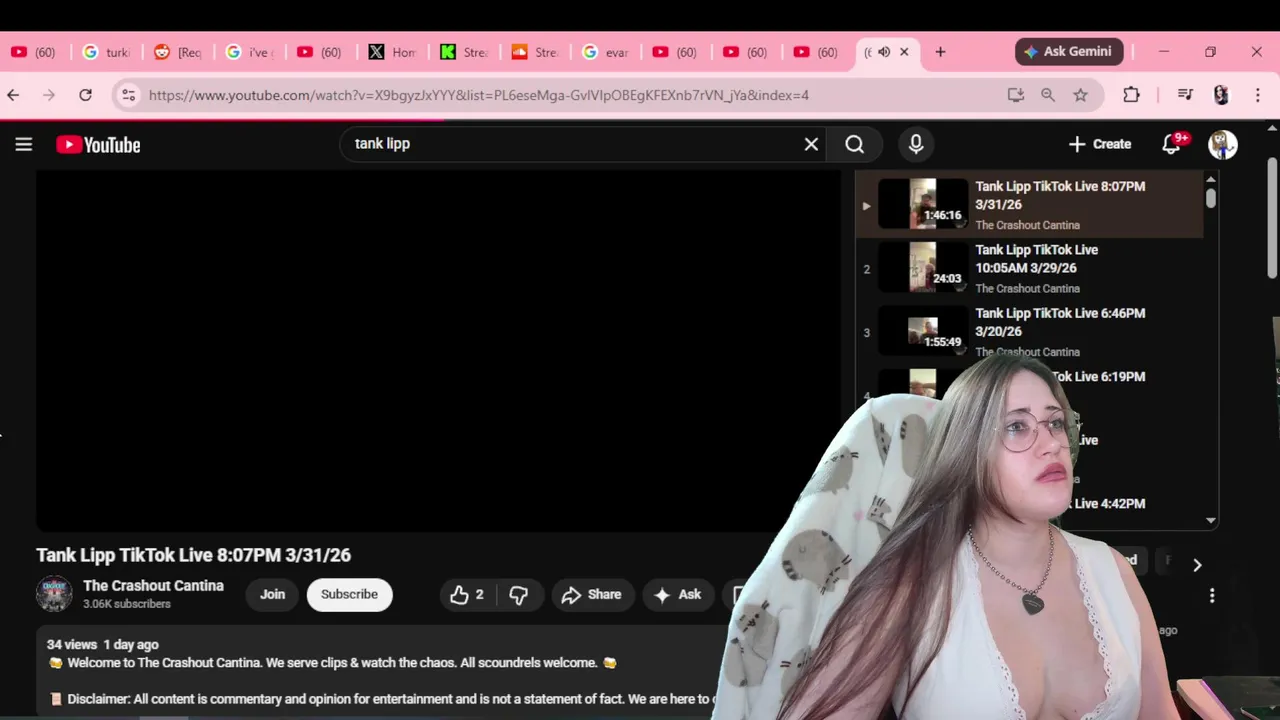Screen dimensions: 1280x720
Task: Like the video with thumbs up
Action: click(x=467, y=594)
